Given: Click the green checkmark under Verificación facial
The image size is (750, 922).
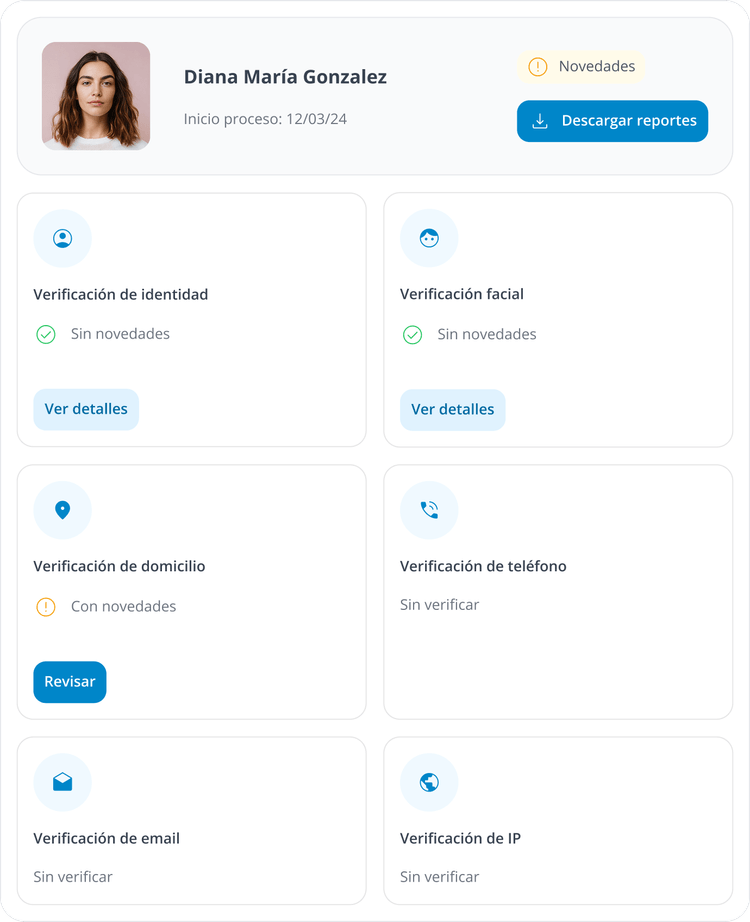Looking at the screenshot, I should click(x=412, y=335).
